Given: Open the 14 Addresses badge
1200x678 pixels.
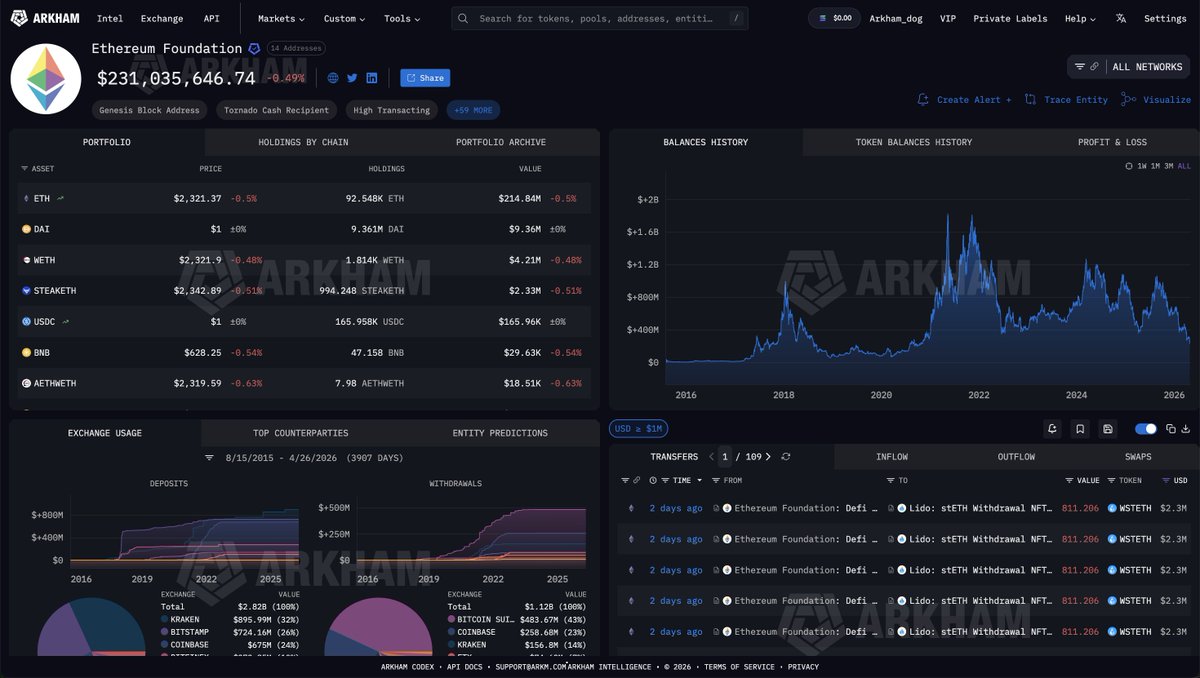Looking at the screenshot, I should (x=295, y=48).
